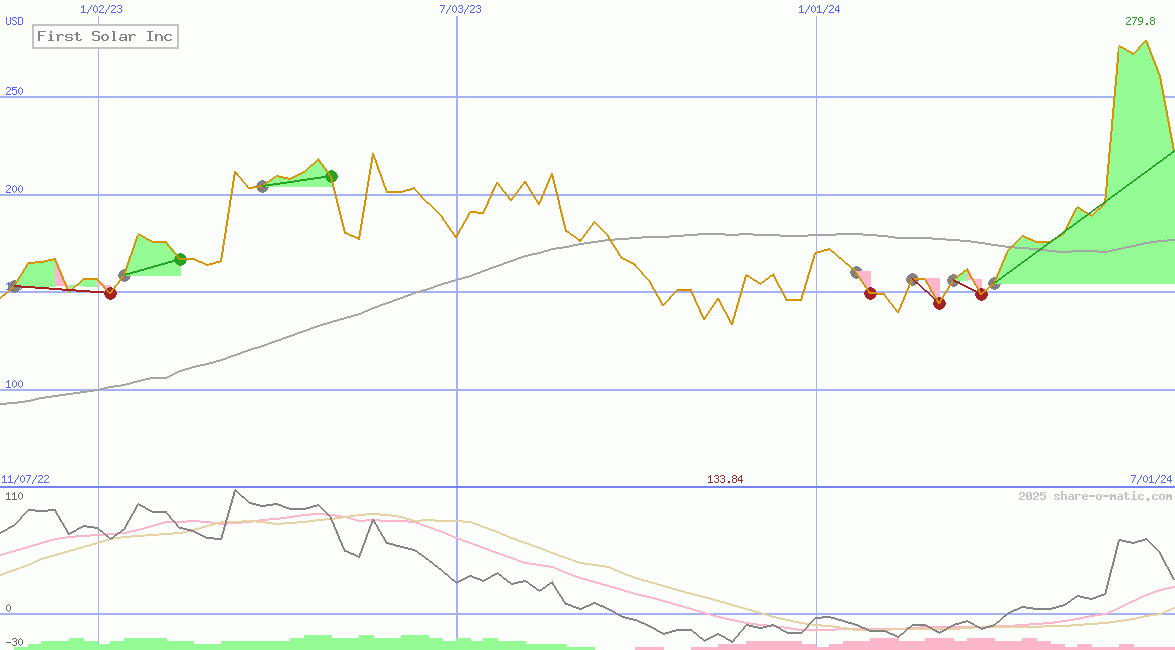
Task: Click the 200 price axis label
Action: [14, 189]
